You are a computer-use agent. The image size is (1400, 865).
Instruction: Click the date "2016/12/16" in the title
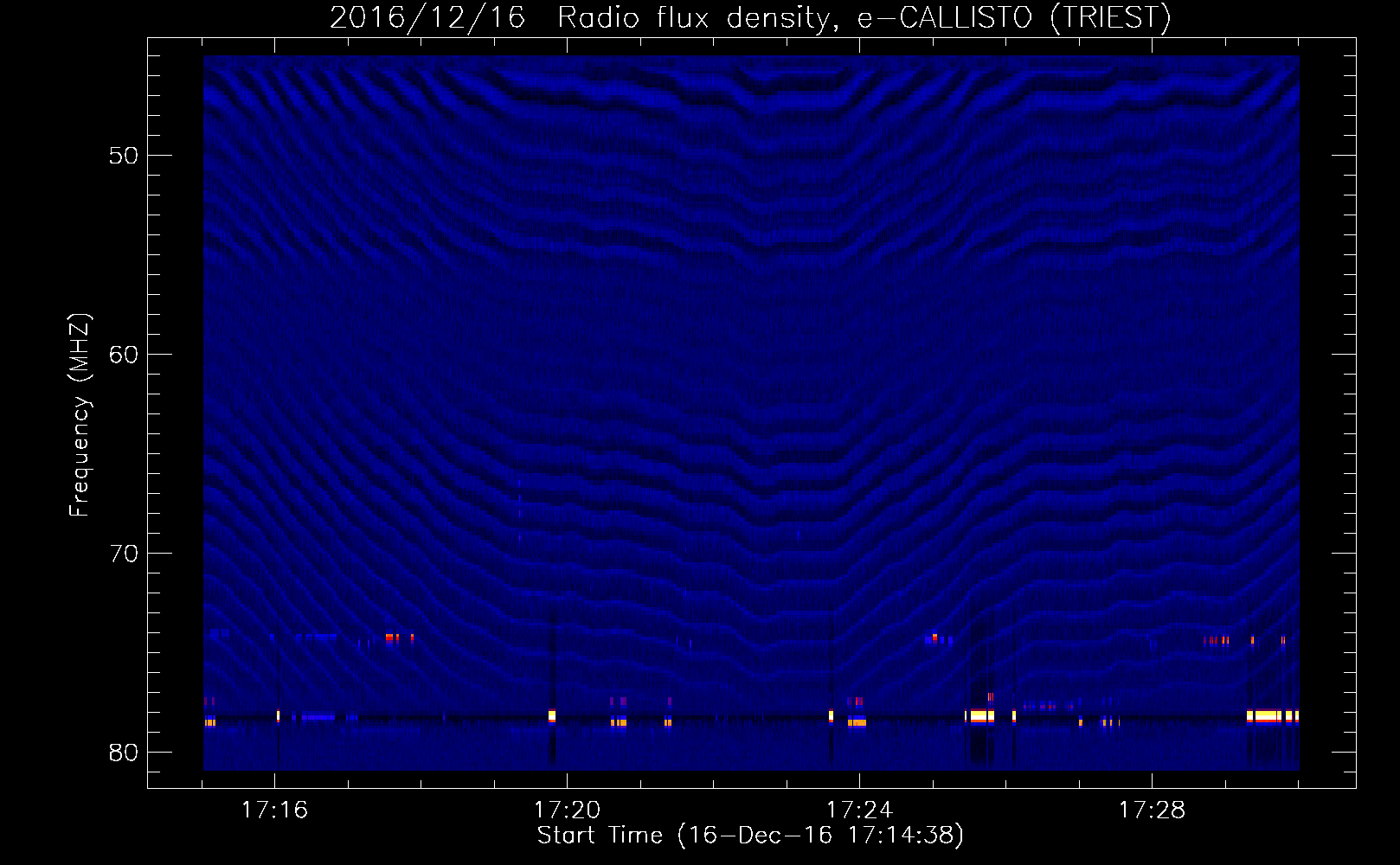(x=427, y=17)
